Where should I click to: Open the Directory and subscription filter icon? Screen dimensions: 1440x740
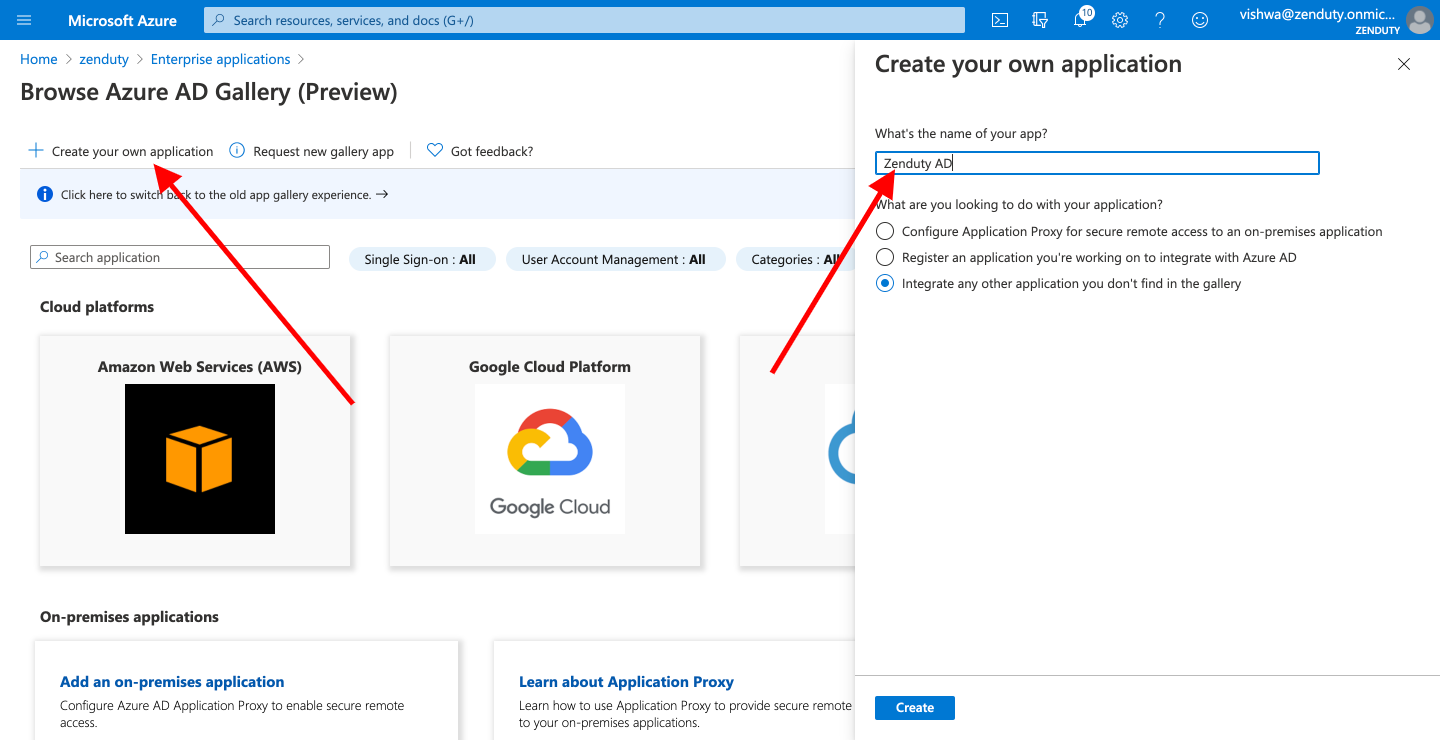pos(1040,20)
